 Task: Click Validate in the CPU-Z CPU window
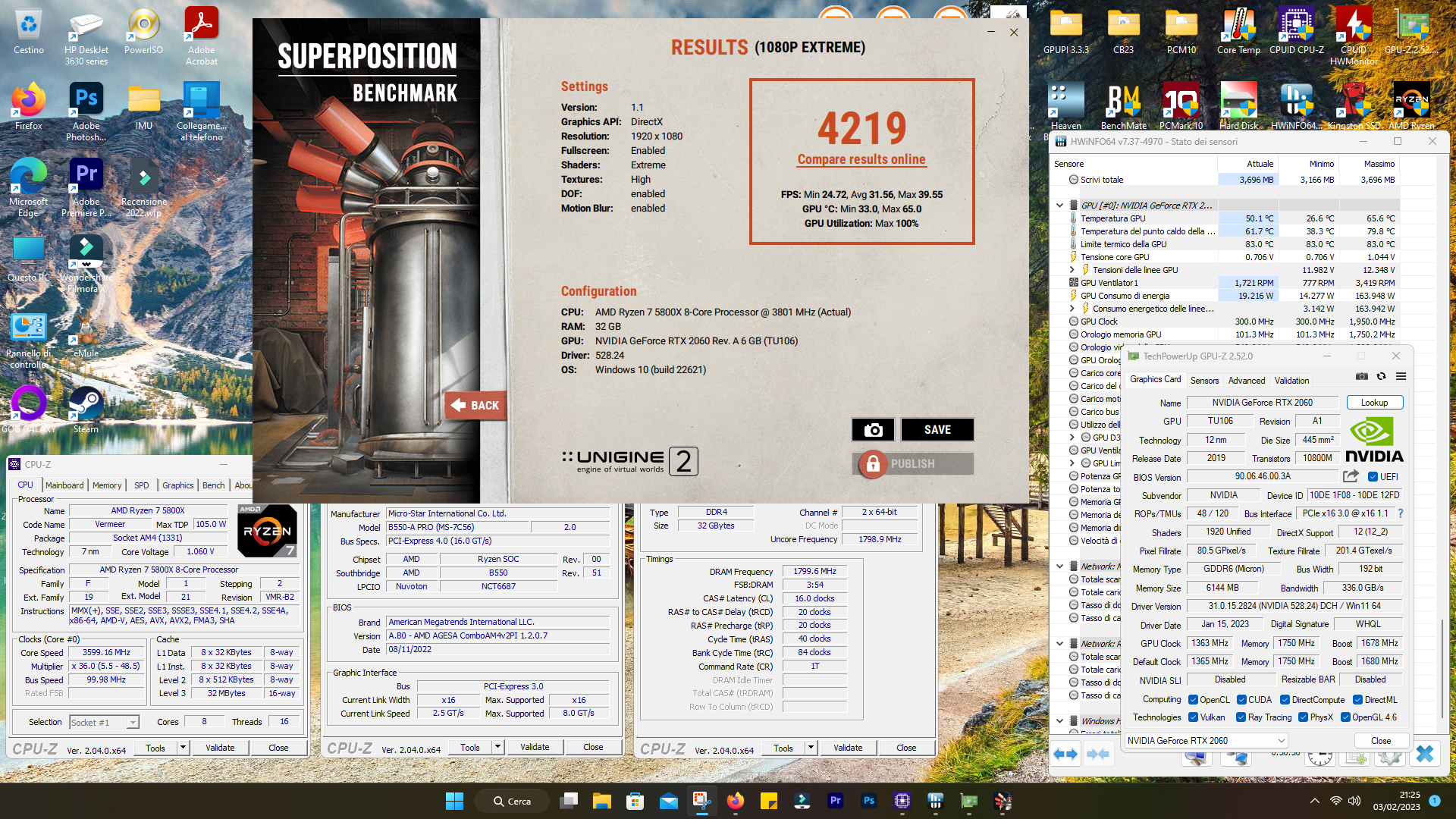(220, 748)
